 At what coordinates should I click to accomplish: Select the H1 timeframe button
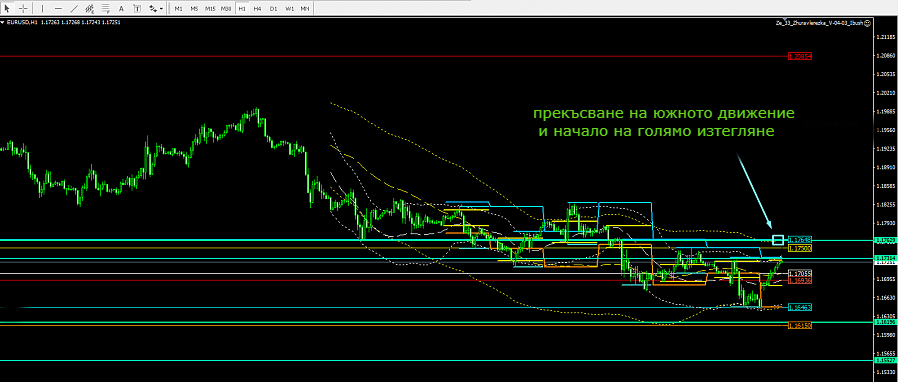242,9
